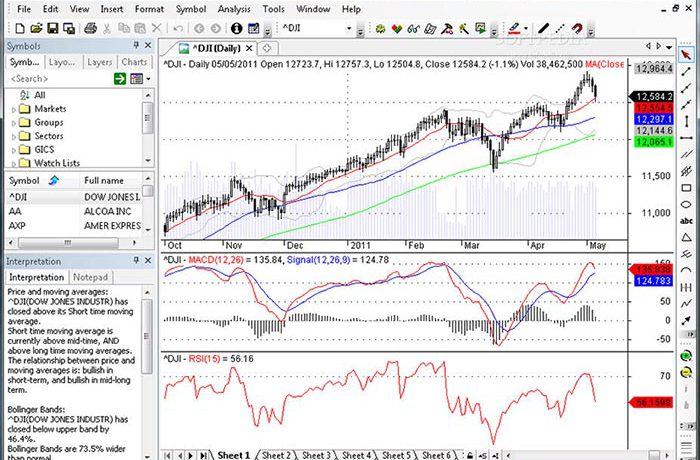Expand the Sectors folder
This screenshot has height=460, width=700.
(x=14, y=137)
